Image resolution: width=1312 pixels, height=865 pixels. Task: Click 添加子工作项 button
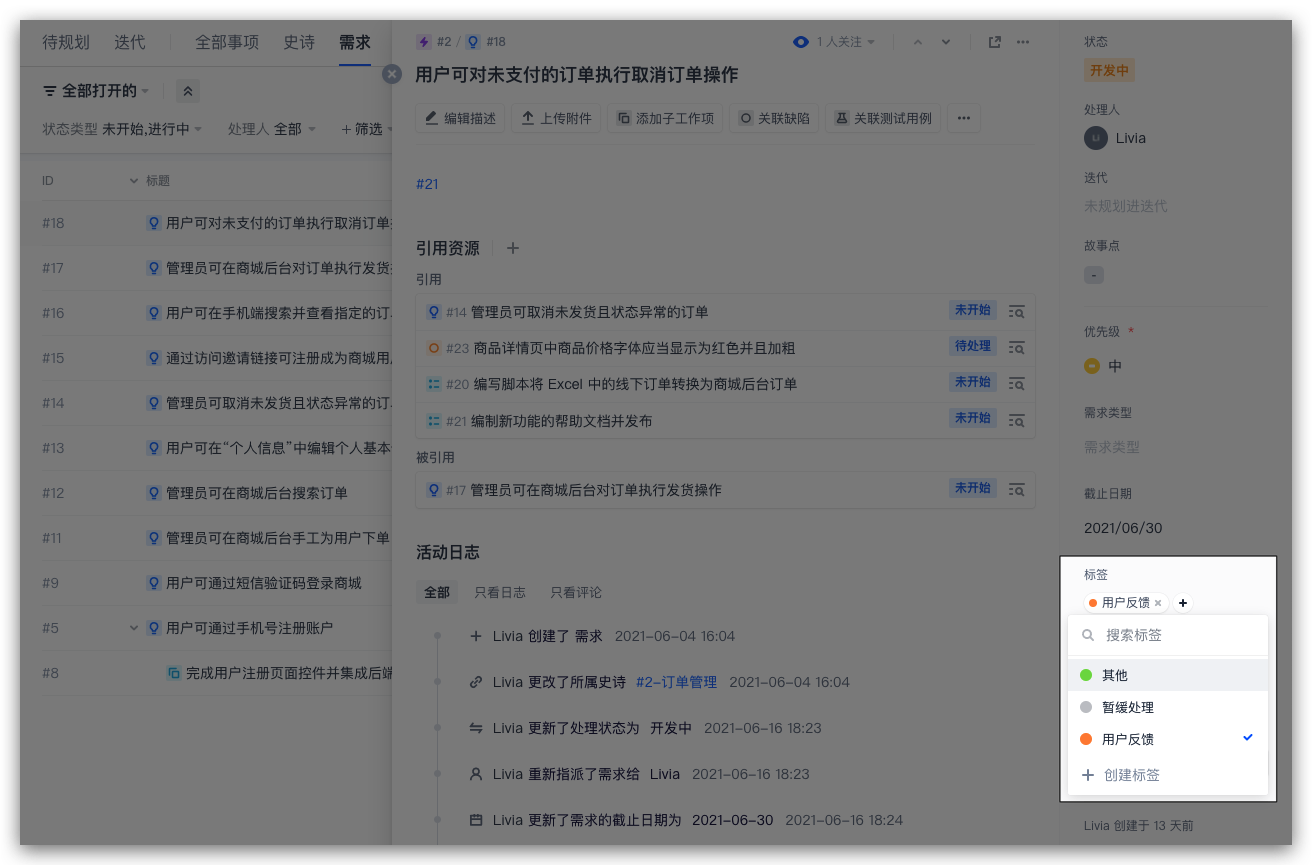[x=666, y=118]
